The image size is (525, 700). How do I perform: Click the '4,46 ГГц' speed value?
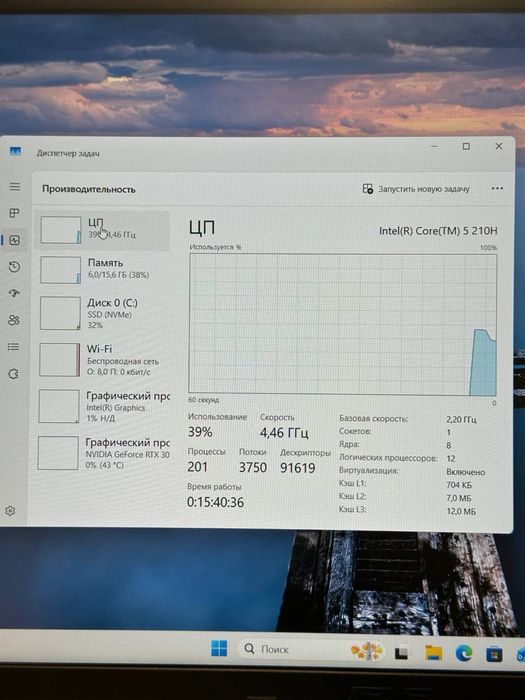point(284,433)
